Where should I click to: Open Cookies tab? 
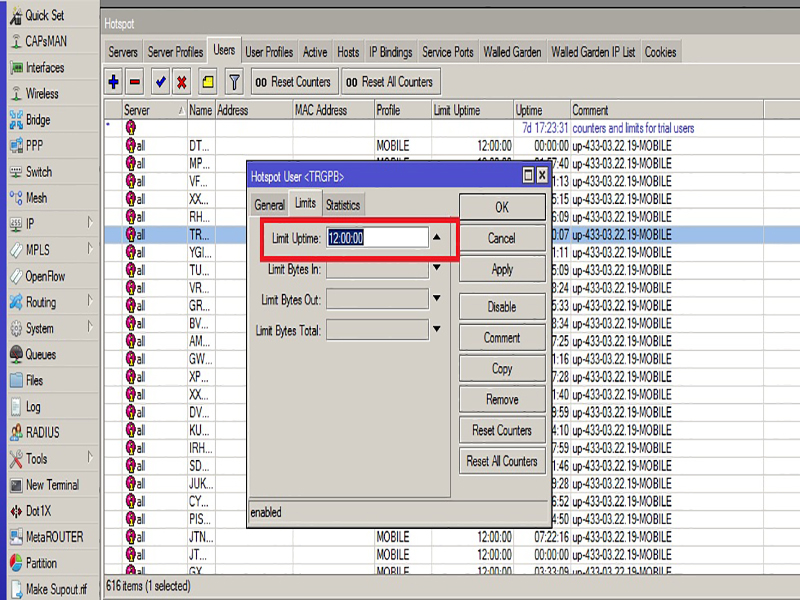click(x=660, y=52)
